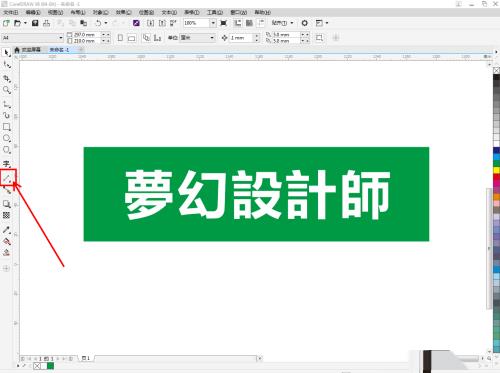This screenshot has width=500, height=373.
Task: Click the no-fill X swatch atop palette
Action: coord(496,70)
